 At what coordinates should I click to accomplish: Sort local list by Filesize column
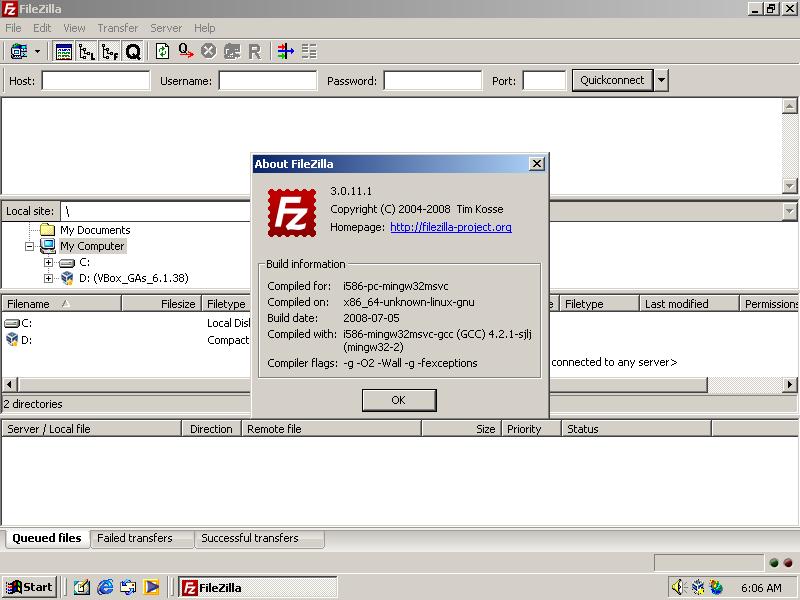(x=161, y=304)
